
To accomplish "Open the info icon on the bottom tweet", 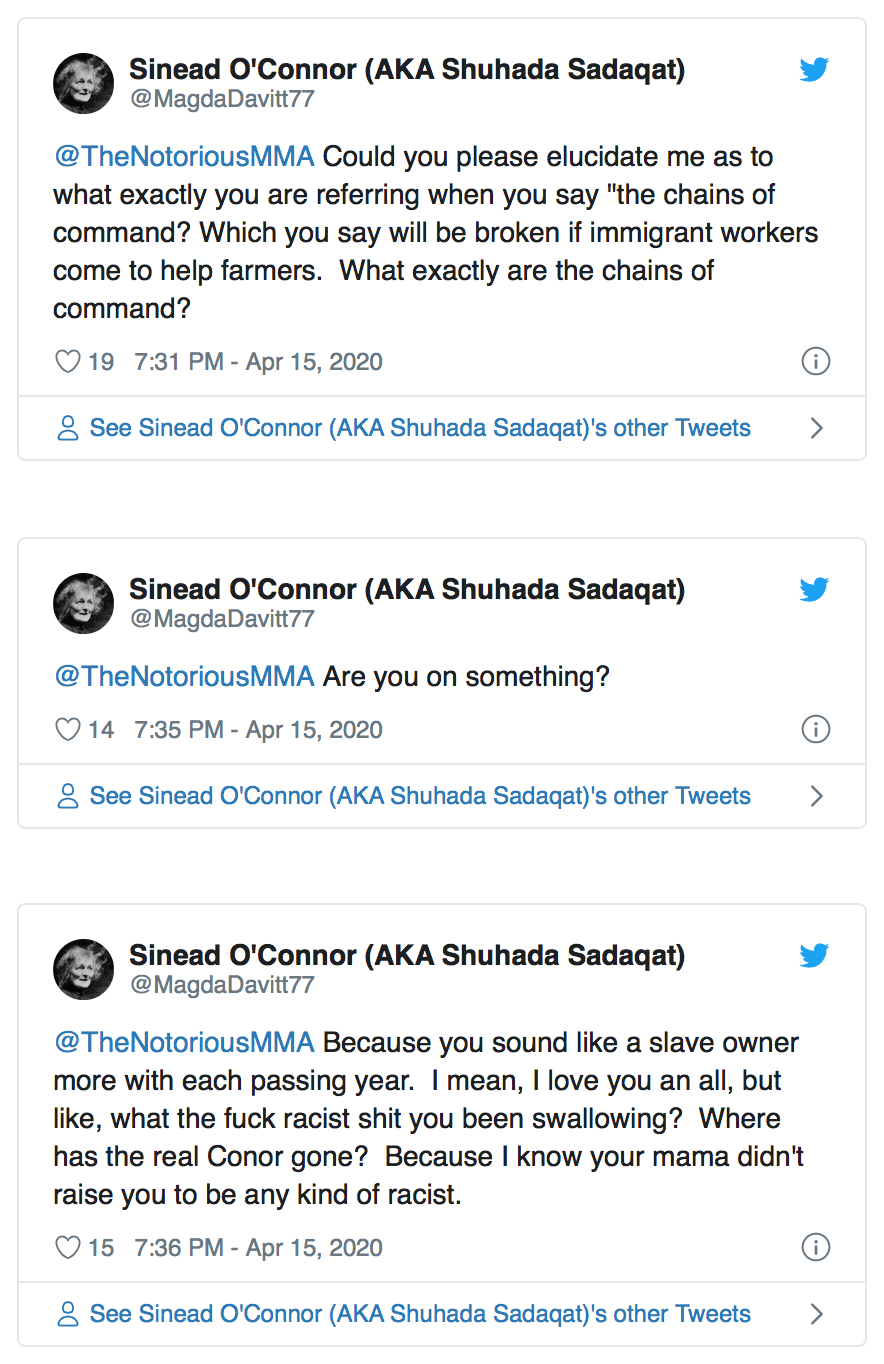I will pos(816,1247).
